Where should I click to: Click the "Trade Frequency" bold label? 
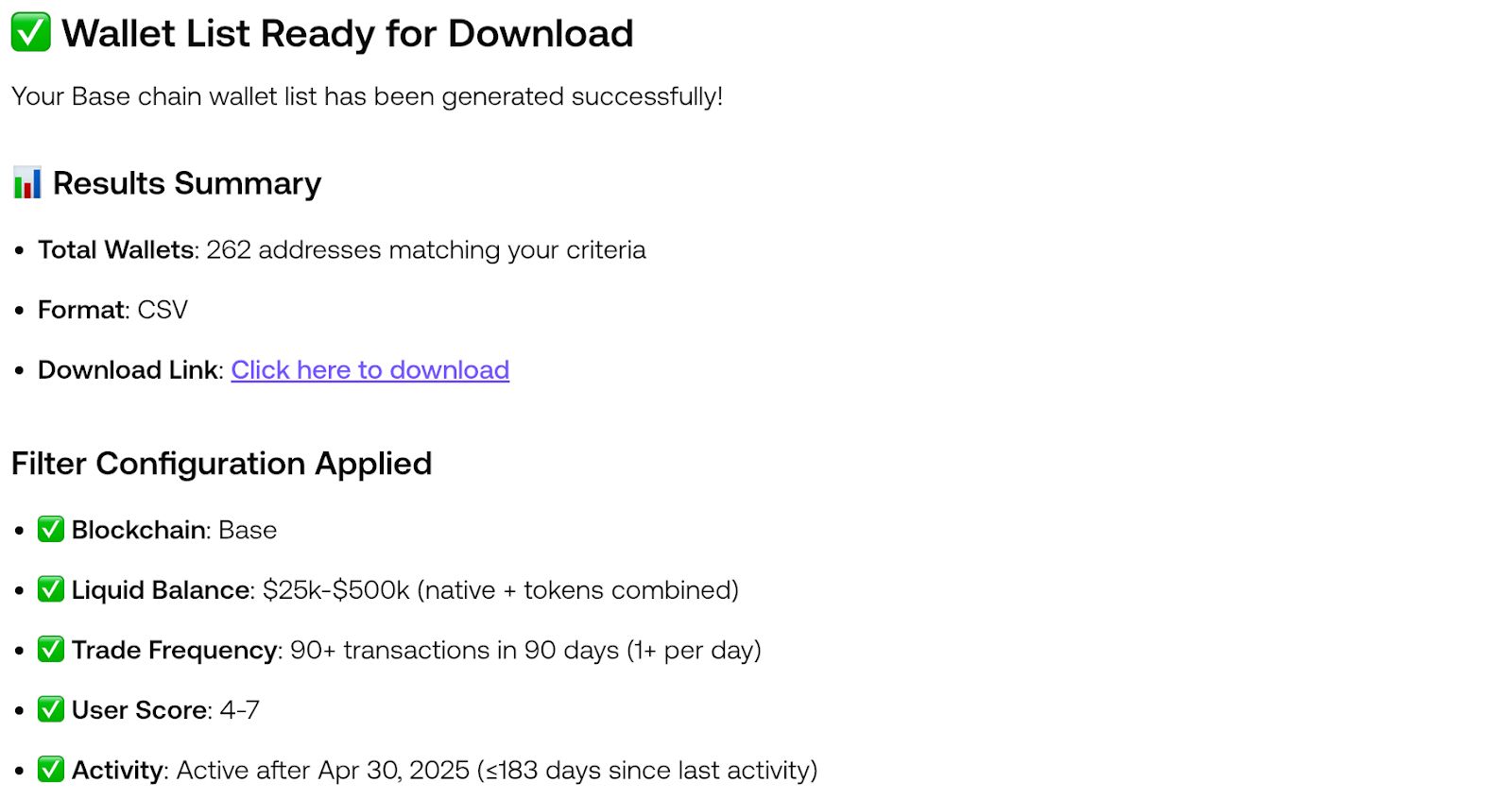pos(174,651)
